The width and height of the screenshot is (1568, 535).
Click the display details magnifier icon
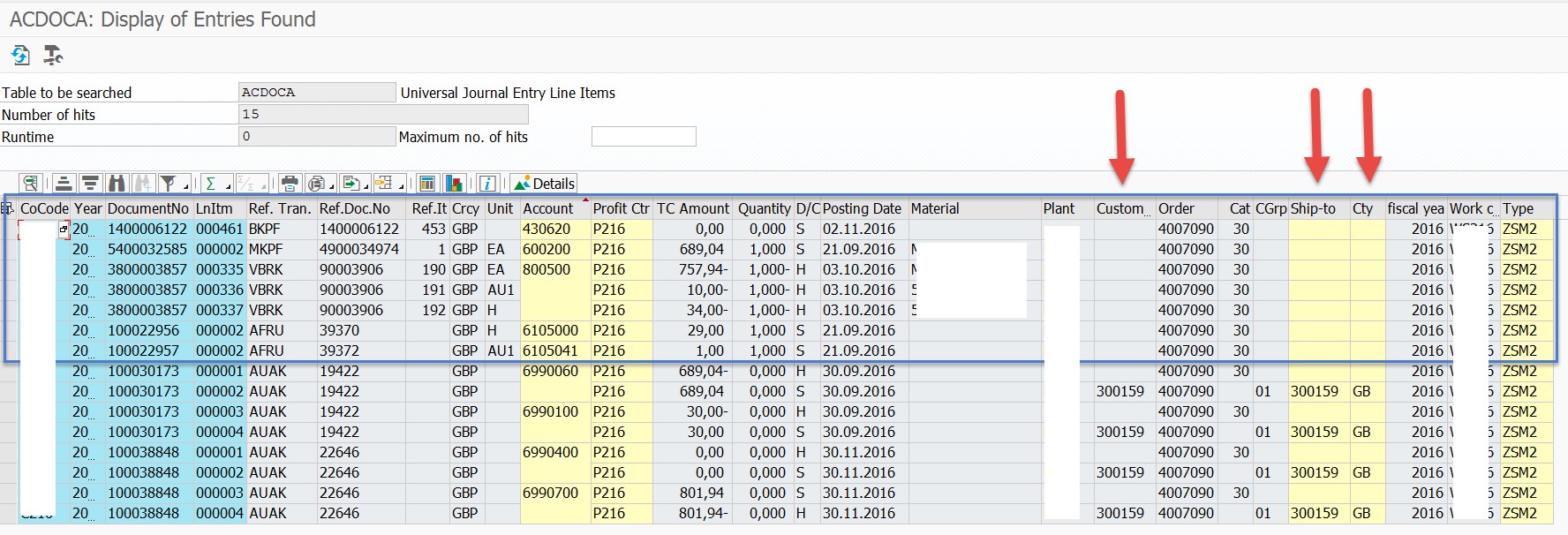(x=31, y=184)
